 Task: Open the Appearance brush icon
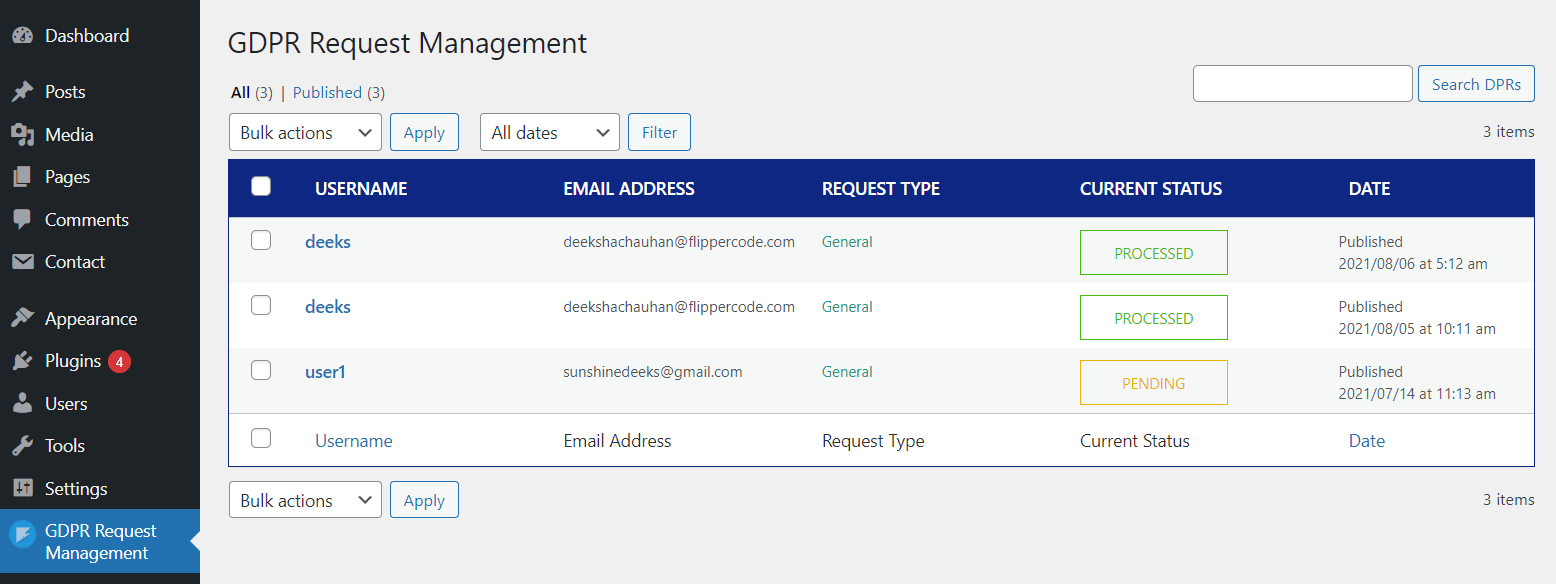tap(25, 318)
